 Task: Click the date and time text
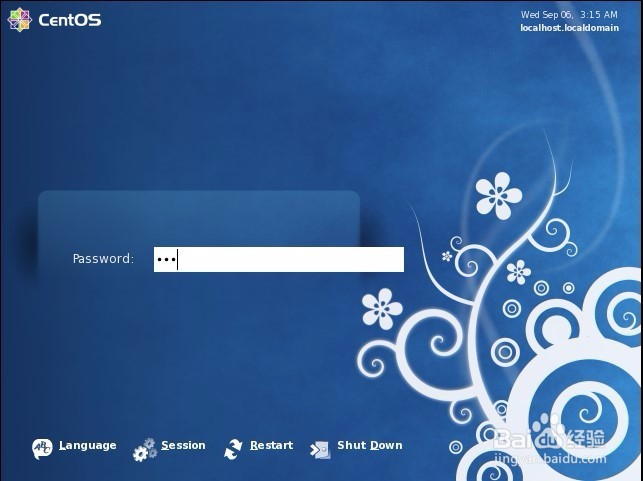pyautogui.click(x=569, y=15)
